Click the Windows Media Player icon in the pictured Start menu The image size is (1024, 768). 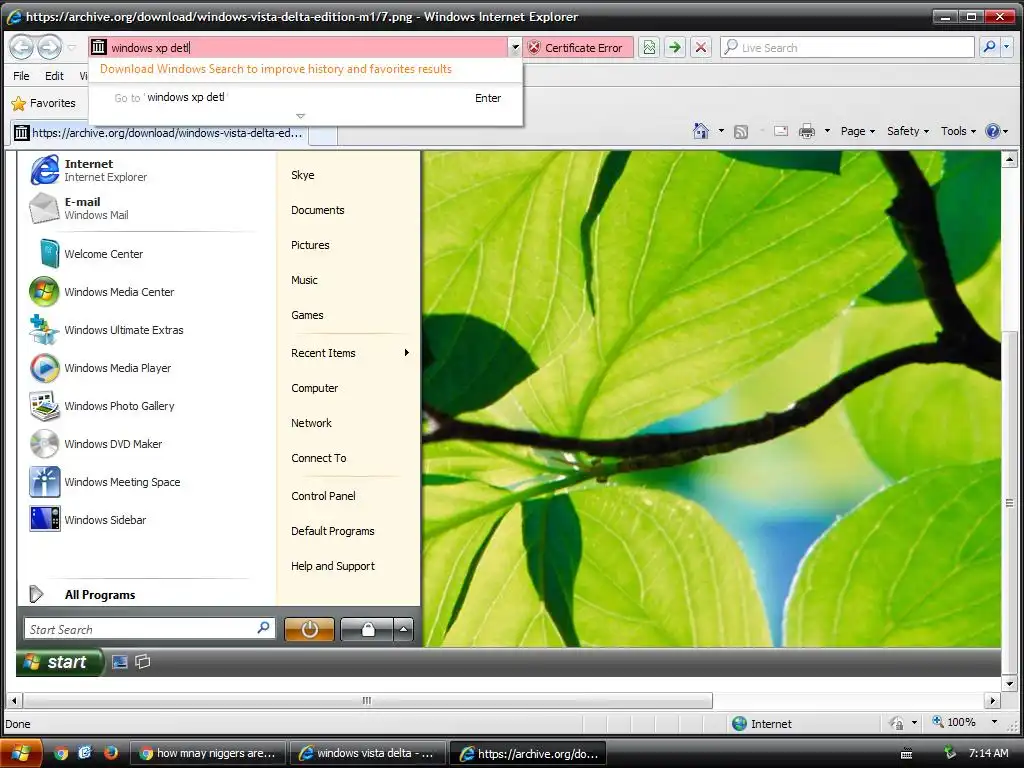tap(44, 368)
